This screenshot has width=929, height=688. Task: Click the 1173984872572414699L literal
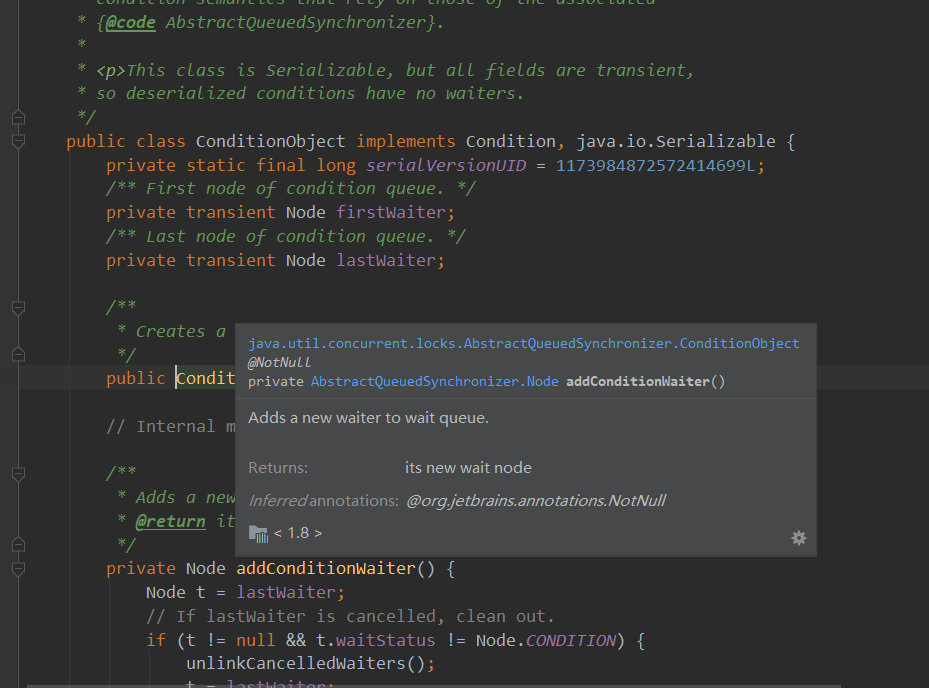tap(655, 165)
